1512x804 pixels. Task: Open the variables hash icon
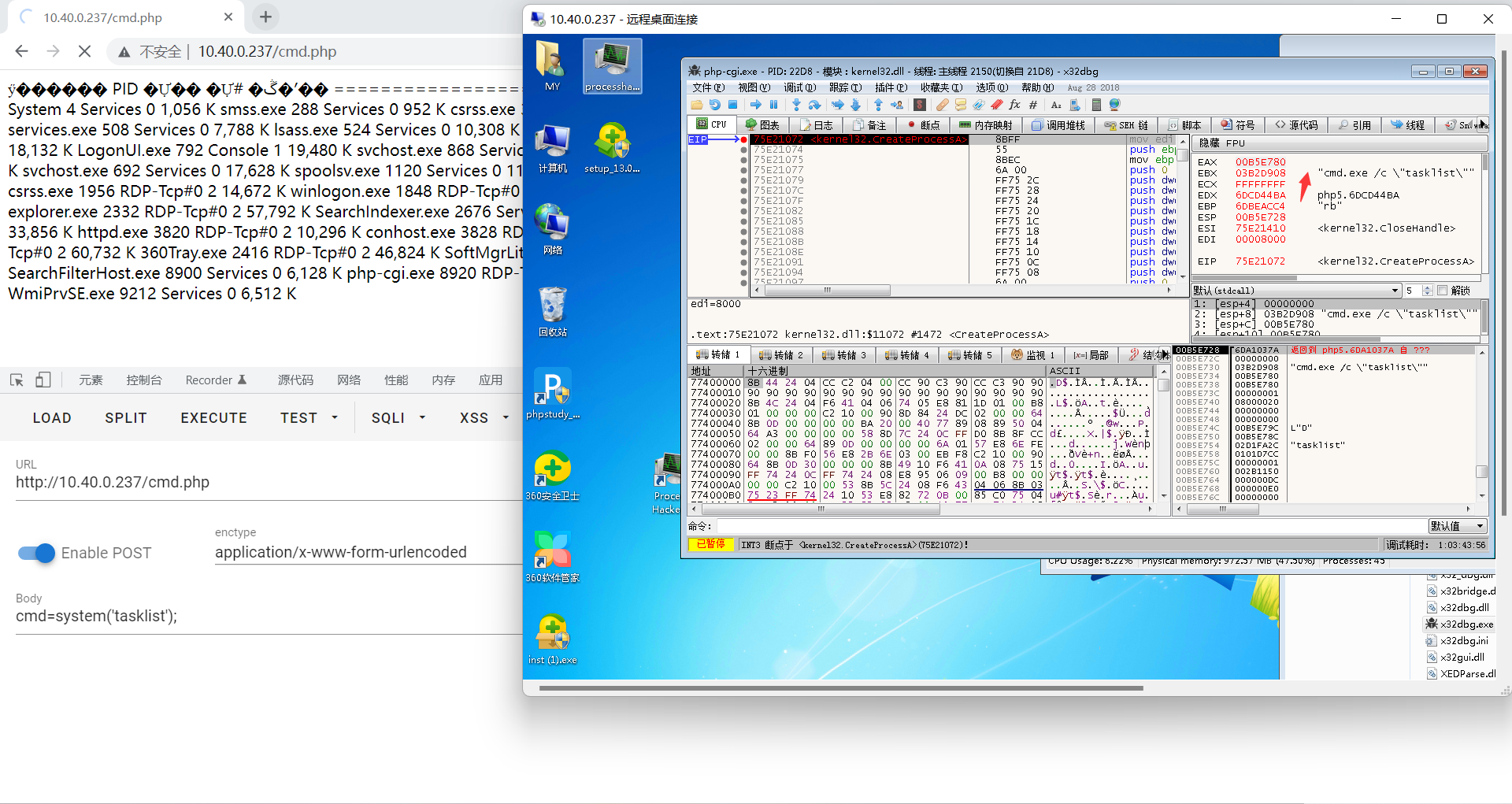[1033, 105]
